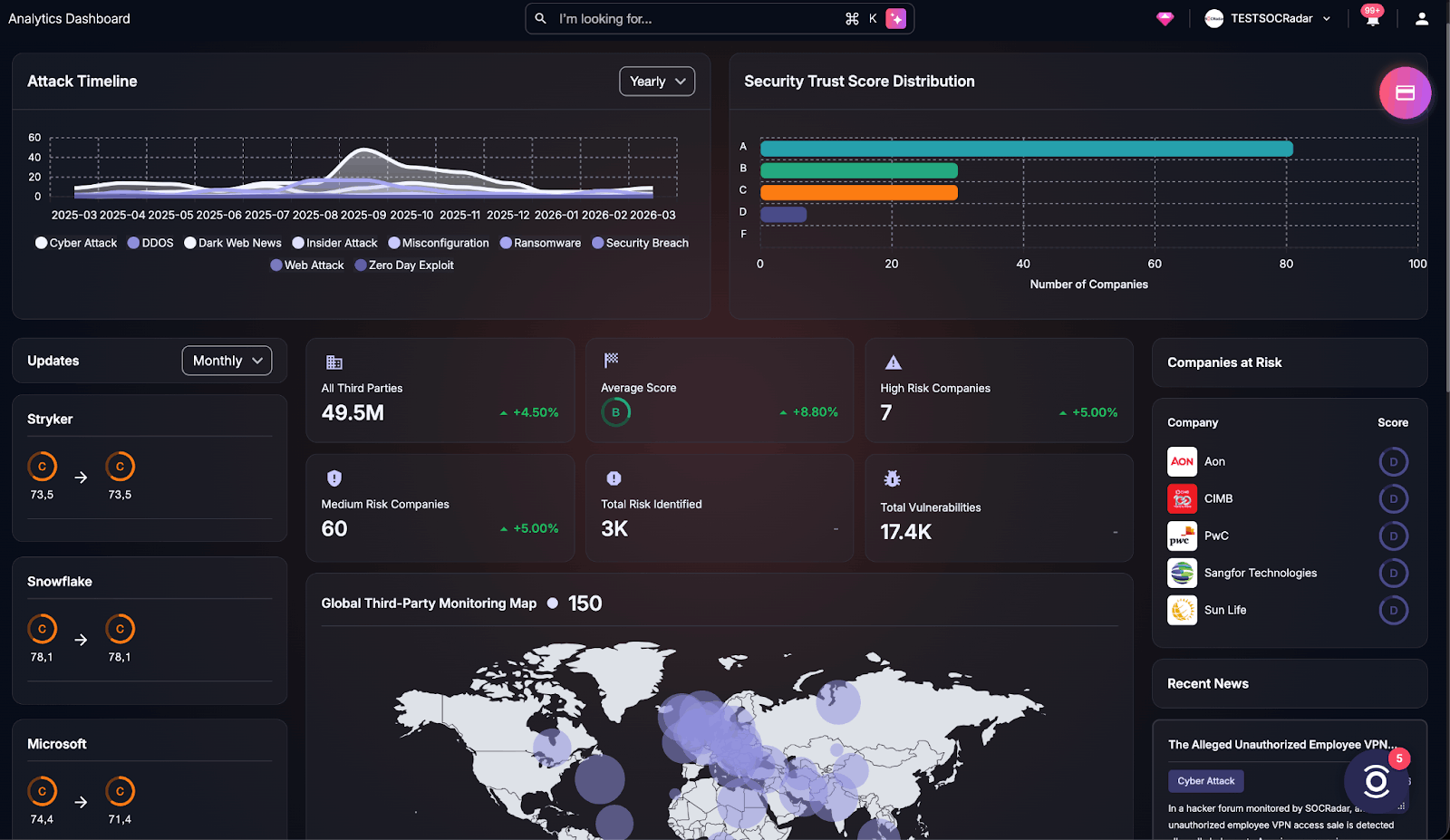The height and width of the screenshot is (840, 1450).
Task: Click the green B average score badge
Action: [x=616, y=411]
